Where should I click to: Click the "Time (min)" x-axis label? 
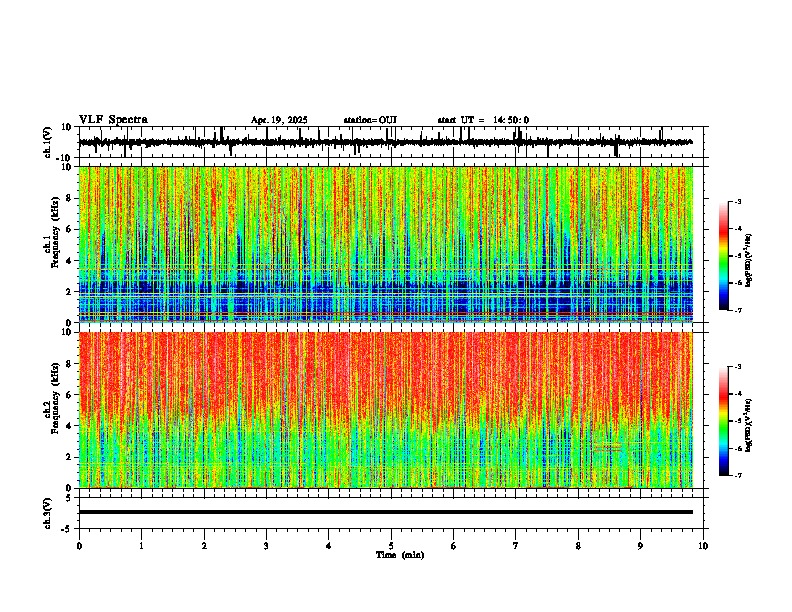(400, 555)
